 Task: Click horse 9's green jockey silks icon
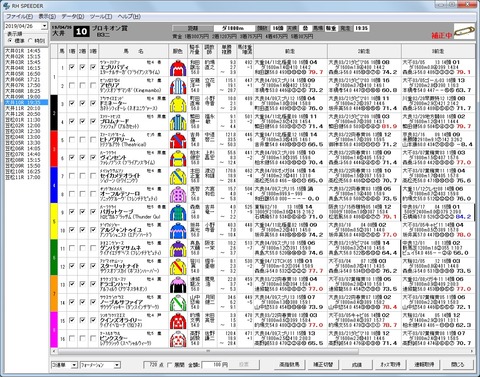(178, 212)
